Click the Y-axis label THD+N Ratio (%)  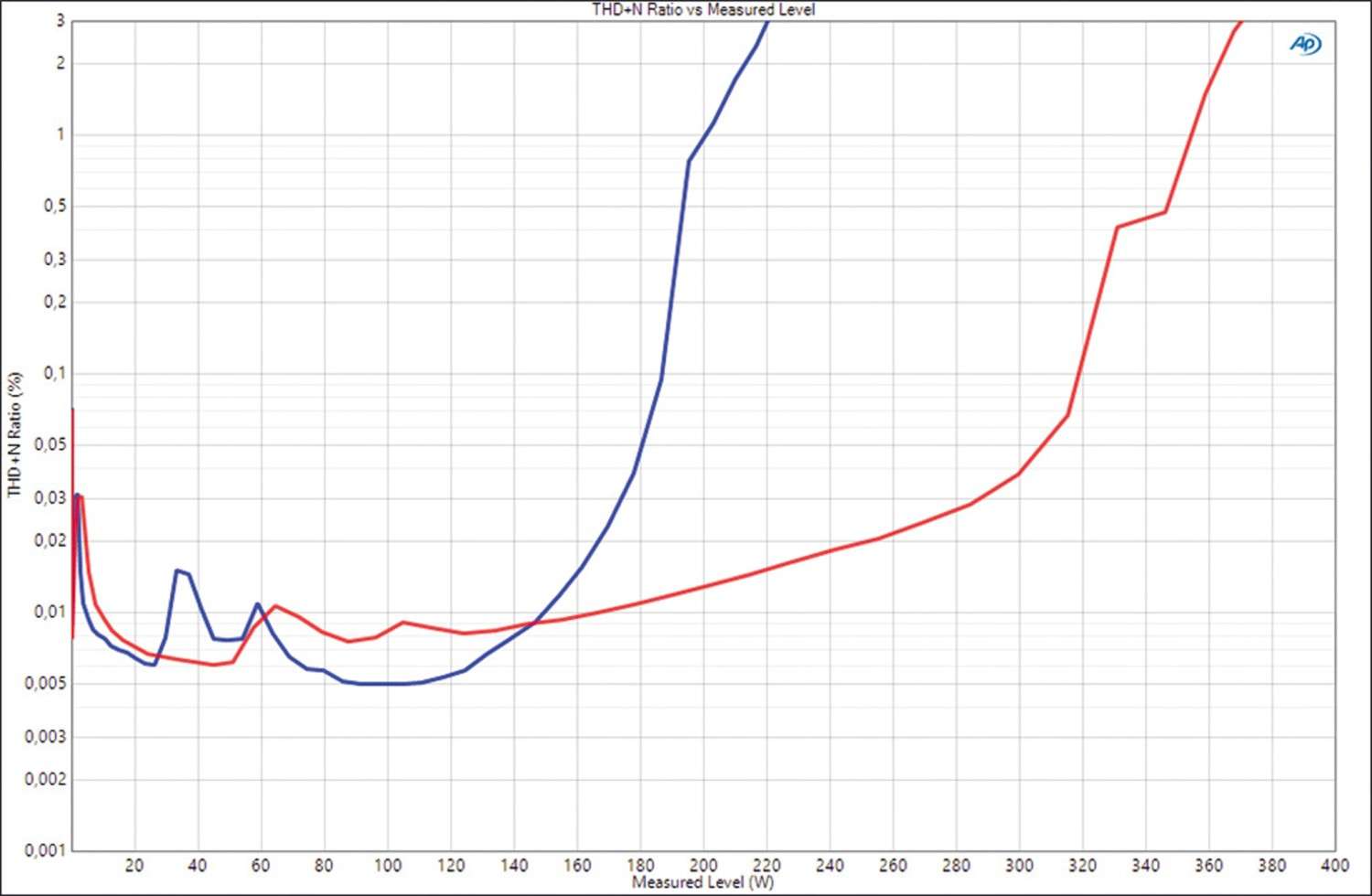click(x=15, y=434)
